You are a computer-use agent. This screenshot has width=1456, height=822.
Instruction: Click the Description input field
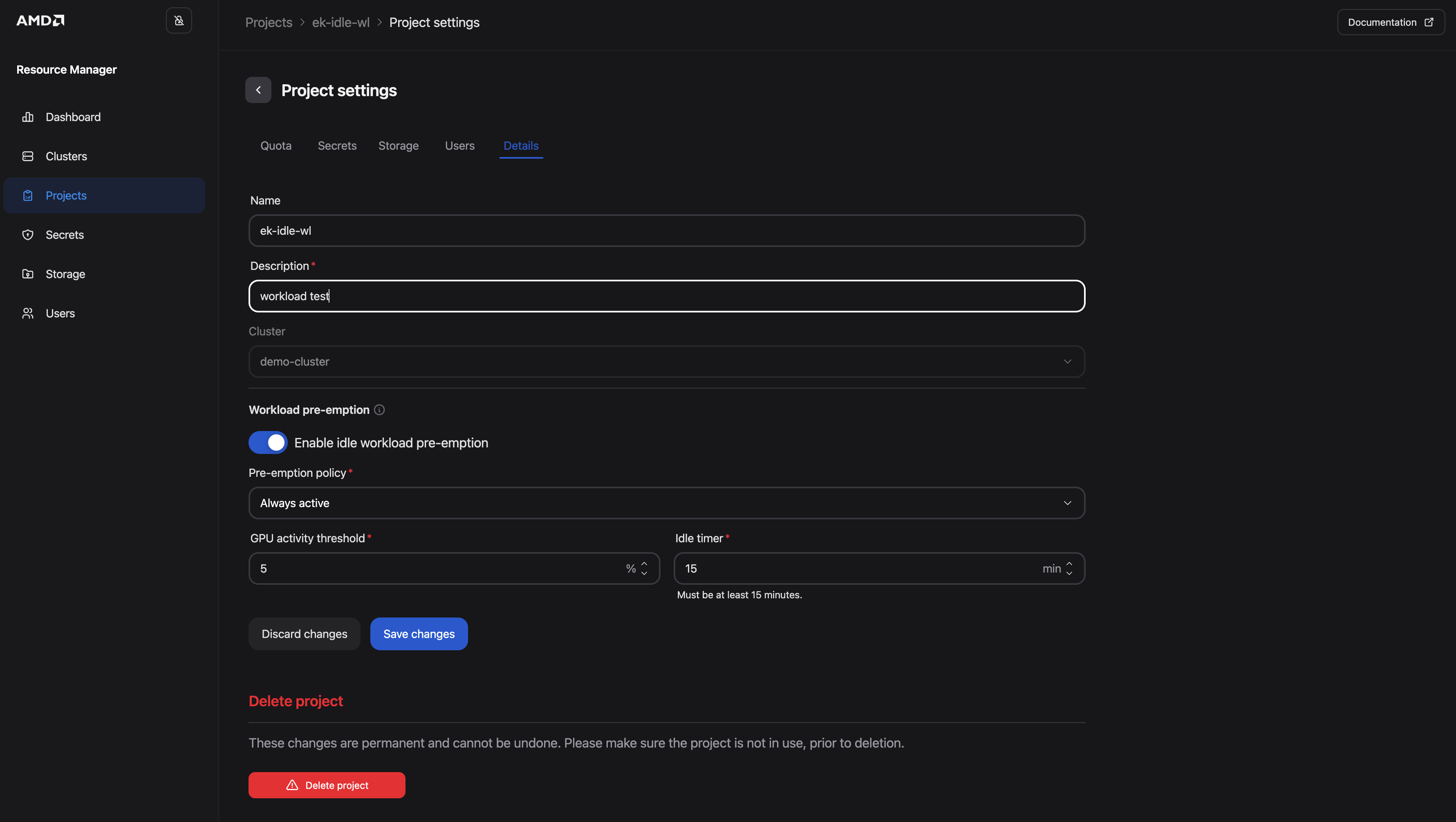tap(666, 296)
